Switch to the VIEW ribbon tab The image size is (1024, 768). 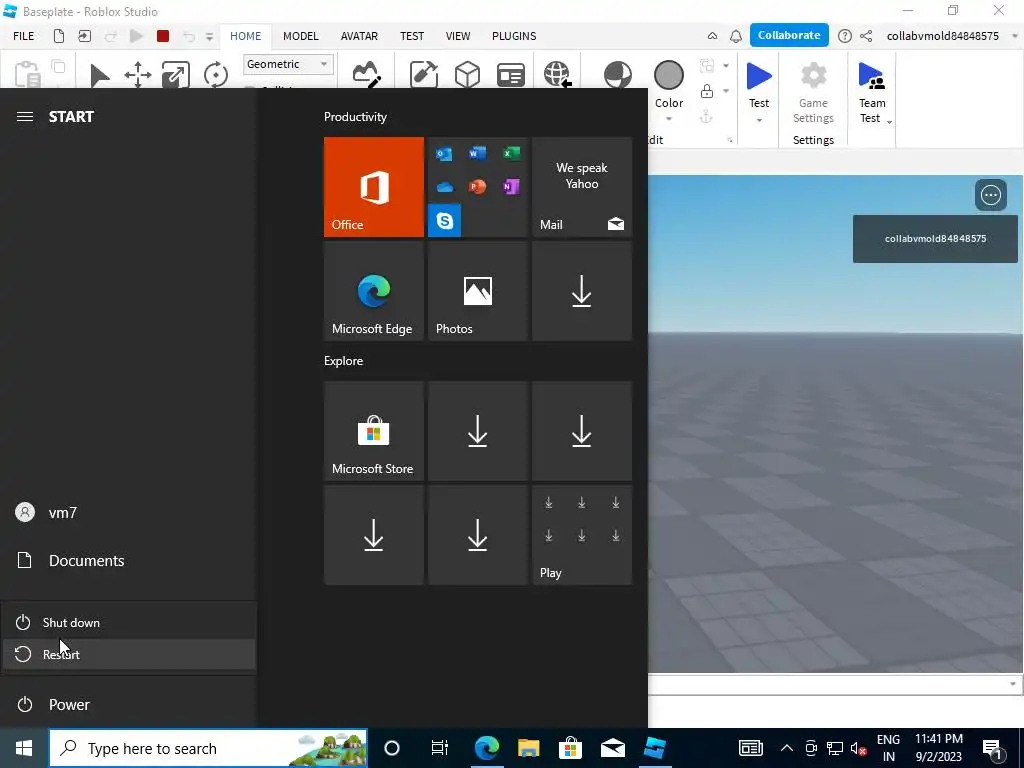point(458,36)
